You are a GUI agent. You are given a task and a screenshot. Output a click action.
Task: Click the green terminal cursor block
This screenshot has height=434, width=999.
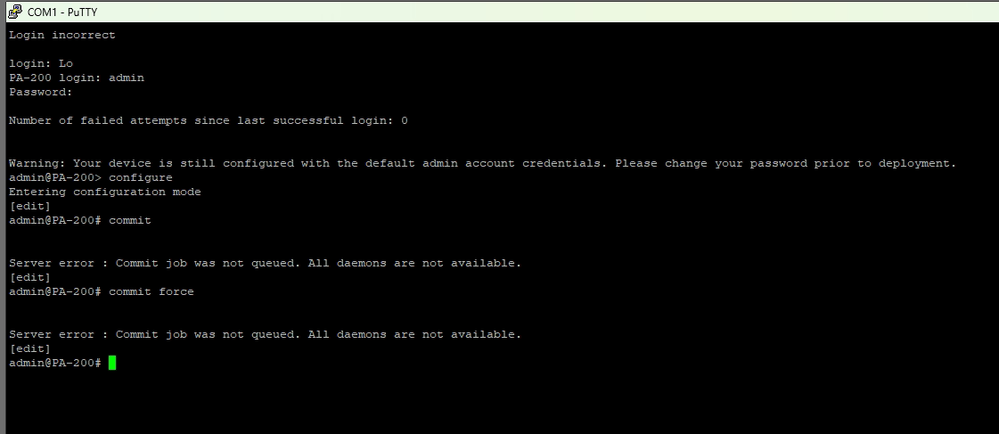tap(112, 363)
